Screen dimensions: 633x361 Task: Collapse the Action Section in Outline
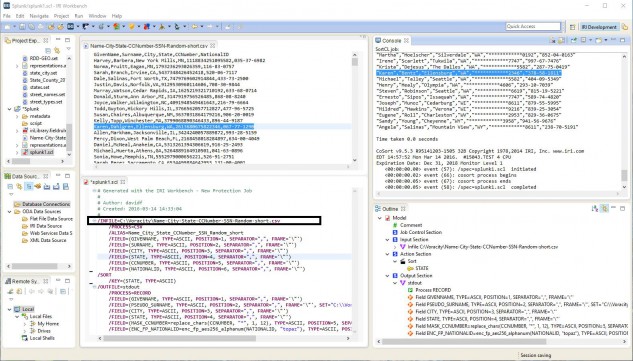coord(388,254)
